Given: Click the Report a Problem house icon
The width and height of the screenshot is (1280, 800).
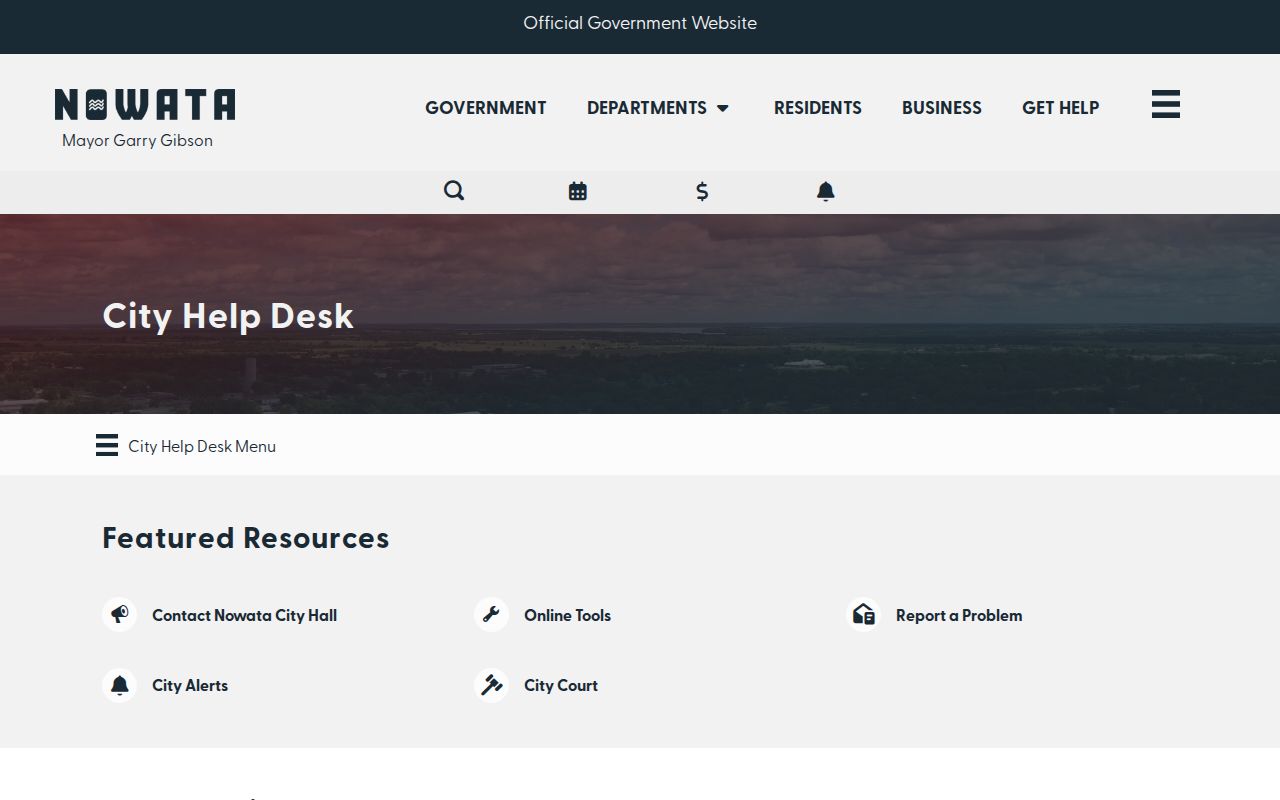Looking at the screenshot, I should [863, 614].
